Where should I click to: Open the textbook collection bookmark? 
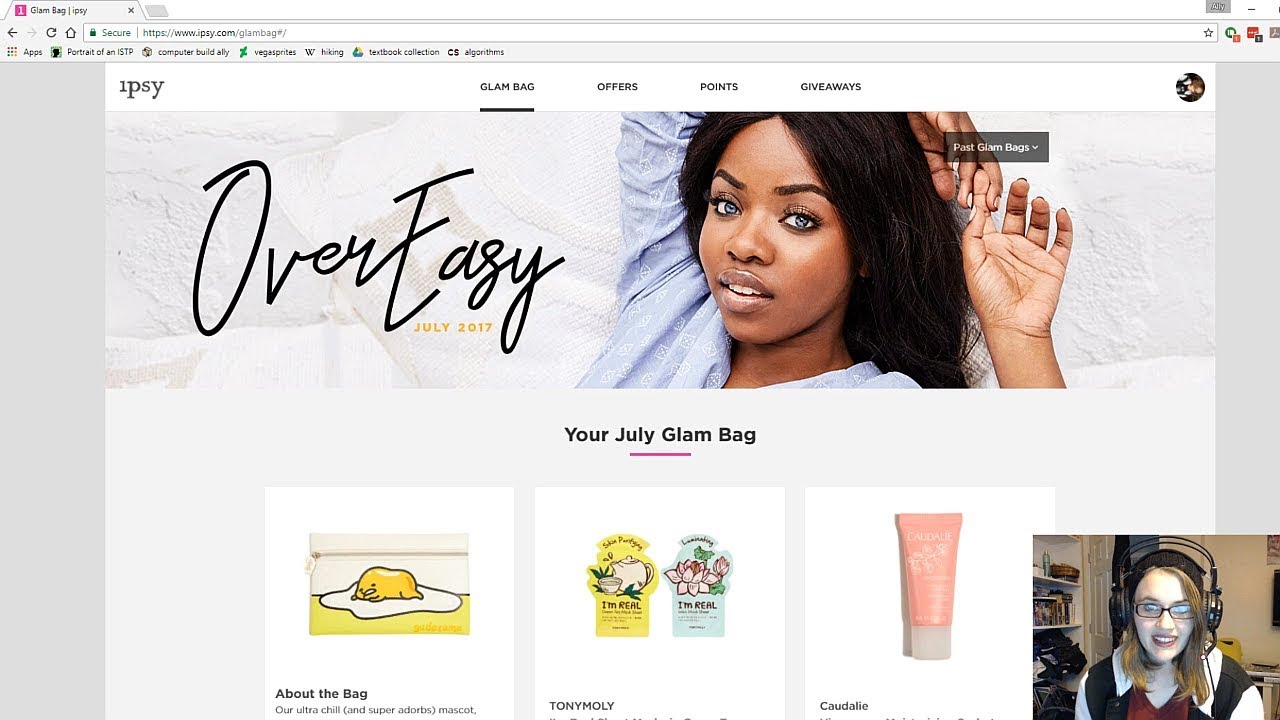point(396,52)
